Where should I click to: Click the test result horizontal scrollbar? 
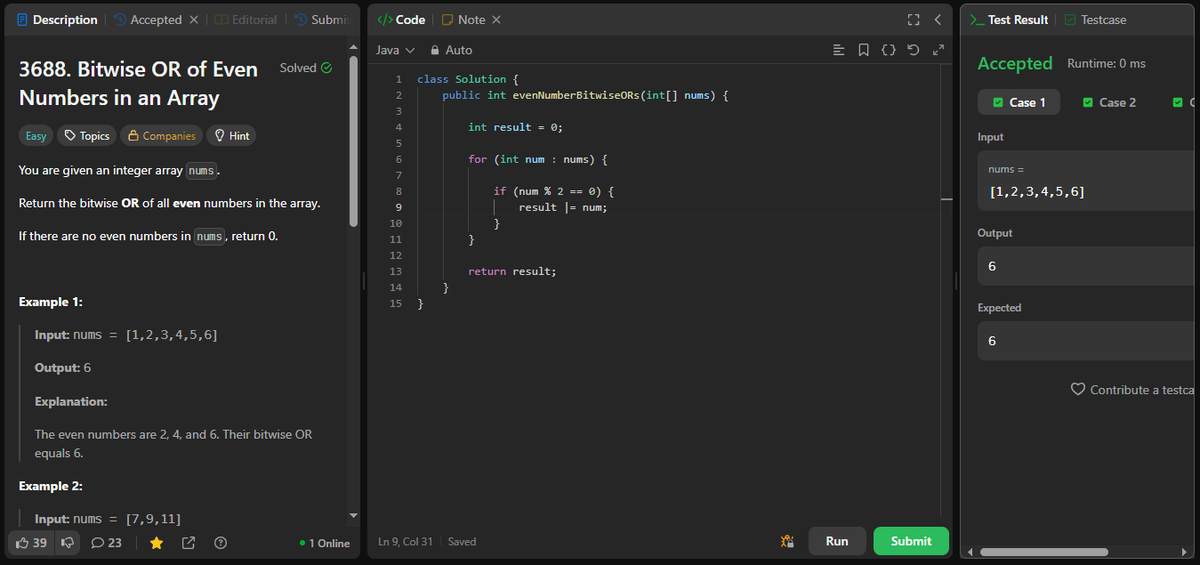[1044, 551]
